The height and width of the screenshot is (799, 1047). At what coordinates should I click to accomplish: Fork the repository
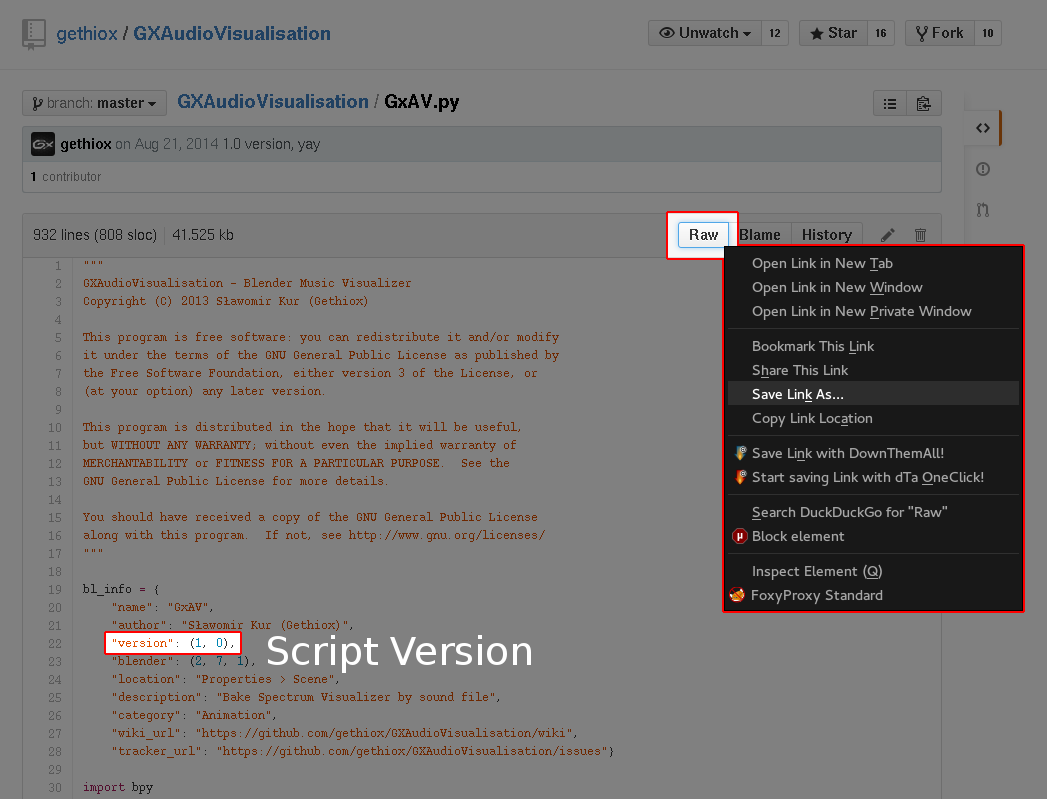939,33
